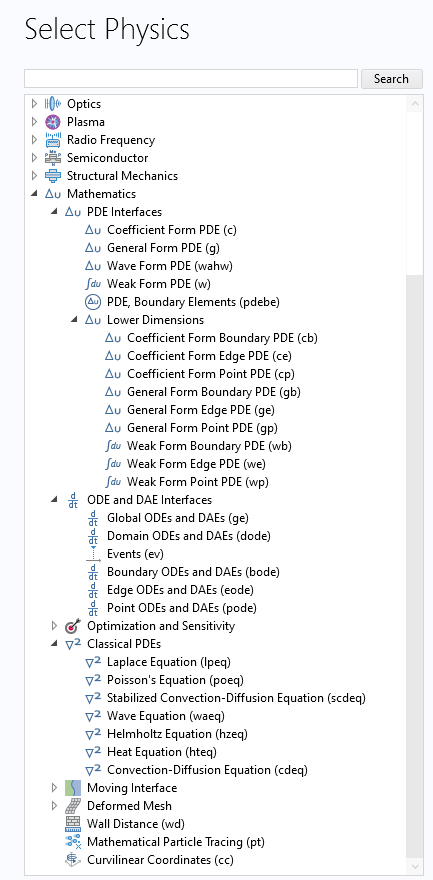This screenshot has width=433, height=880.
Task: Choose Global ODEs and DAEs (ge)
Action: click(x=178, y=517)
